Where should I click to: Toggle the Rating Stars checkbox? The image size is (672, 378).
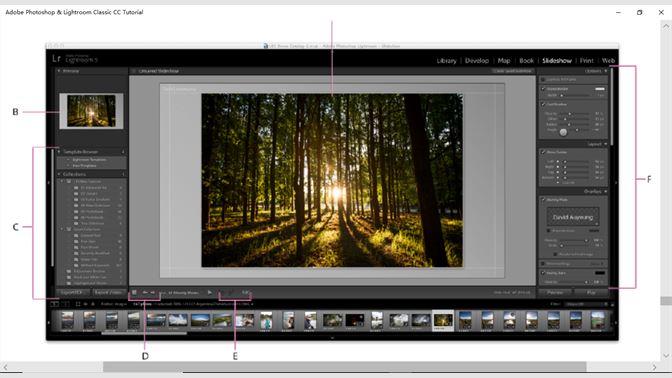(543, 273)
